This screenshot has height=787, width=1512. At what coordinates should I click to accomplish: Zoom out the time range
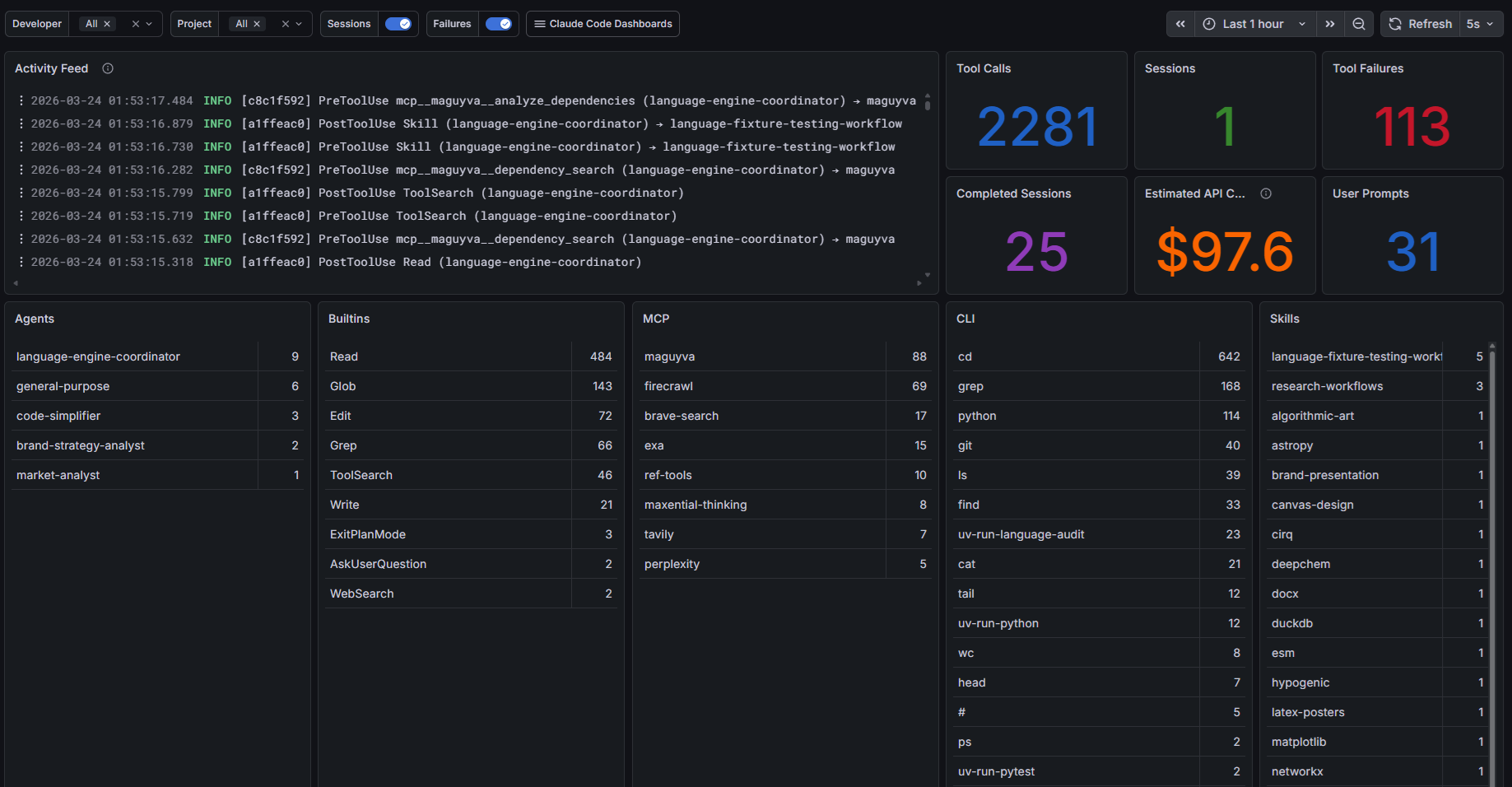tap(1359, 24)
